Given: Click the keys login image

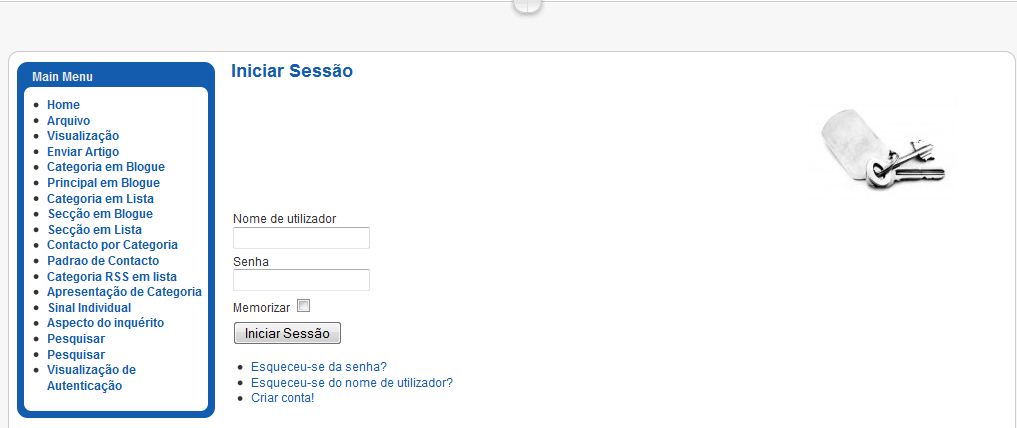Looking at the screenshot, I should click(x=883, y=146).
